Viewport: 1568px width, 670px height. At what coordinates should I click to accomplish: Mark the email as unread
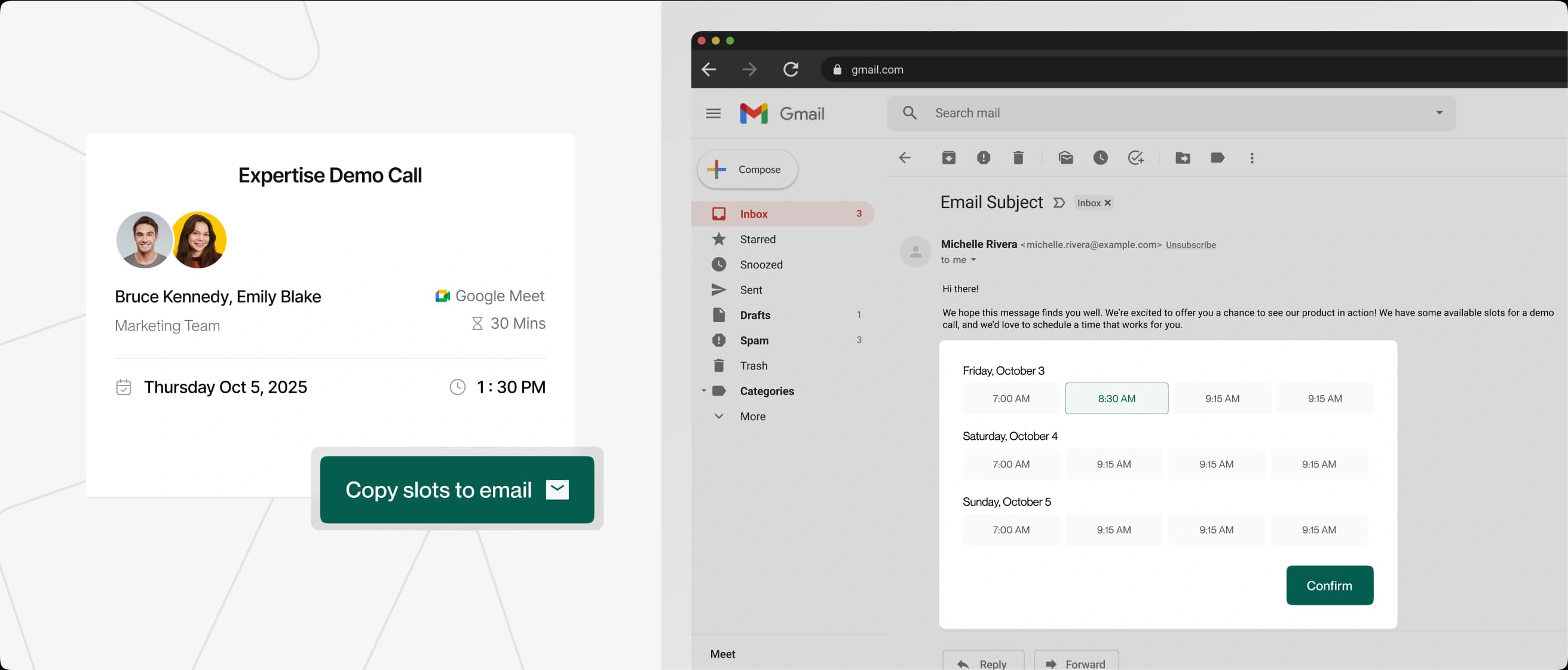pos(1066,158)
